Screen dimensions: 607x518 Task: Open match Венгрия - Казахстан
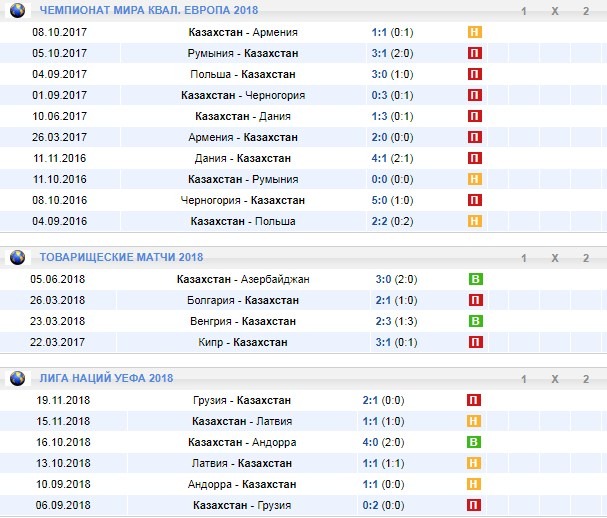243,321
